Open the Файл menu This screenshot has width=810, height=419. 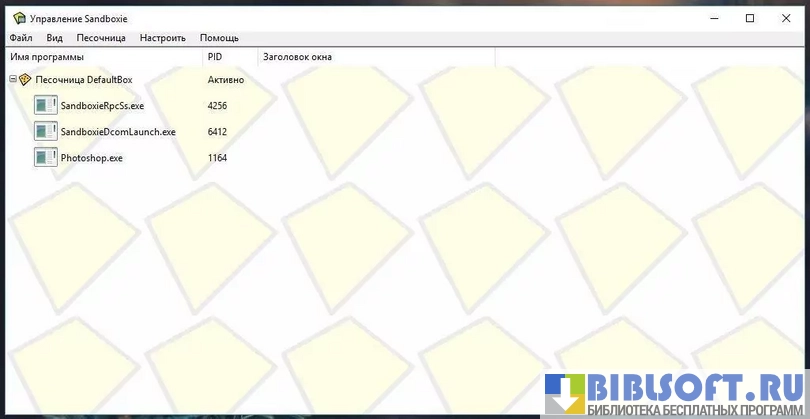coord(20,38)
